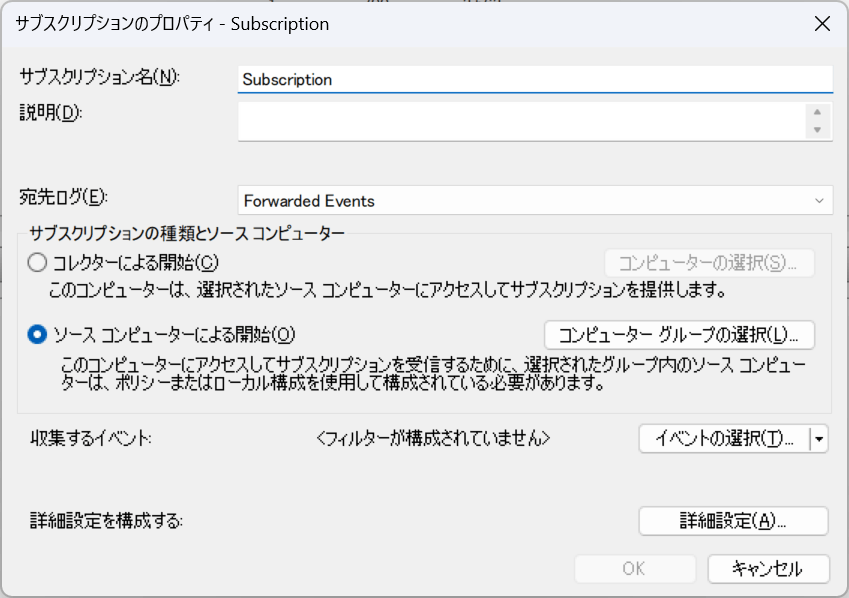Image resolution: width=849 pixels, height=598 pixels.
Task: Click the フィルターが構成されていません text
Action: 433,438
